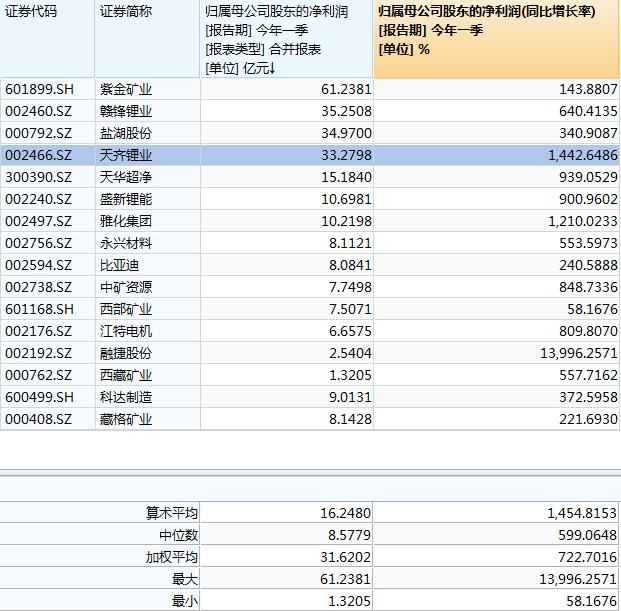Viewport: 621px width, 611px height.
Task: Select arithmetic mean value 16.2480
Action: pos(345,513)
